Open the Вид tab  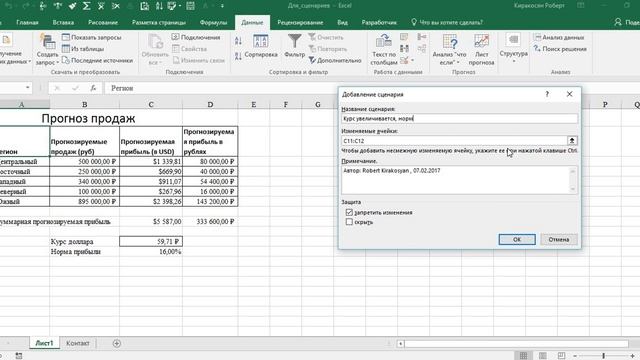tap(342, 22)
